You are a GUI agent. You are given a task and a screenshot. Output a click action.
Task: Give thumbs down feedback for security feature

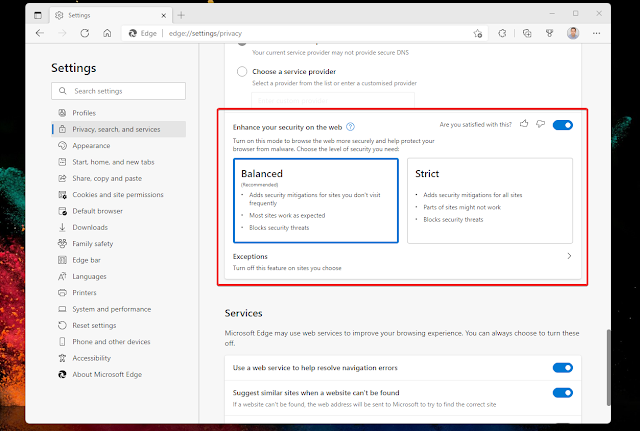[540, 124]
